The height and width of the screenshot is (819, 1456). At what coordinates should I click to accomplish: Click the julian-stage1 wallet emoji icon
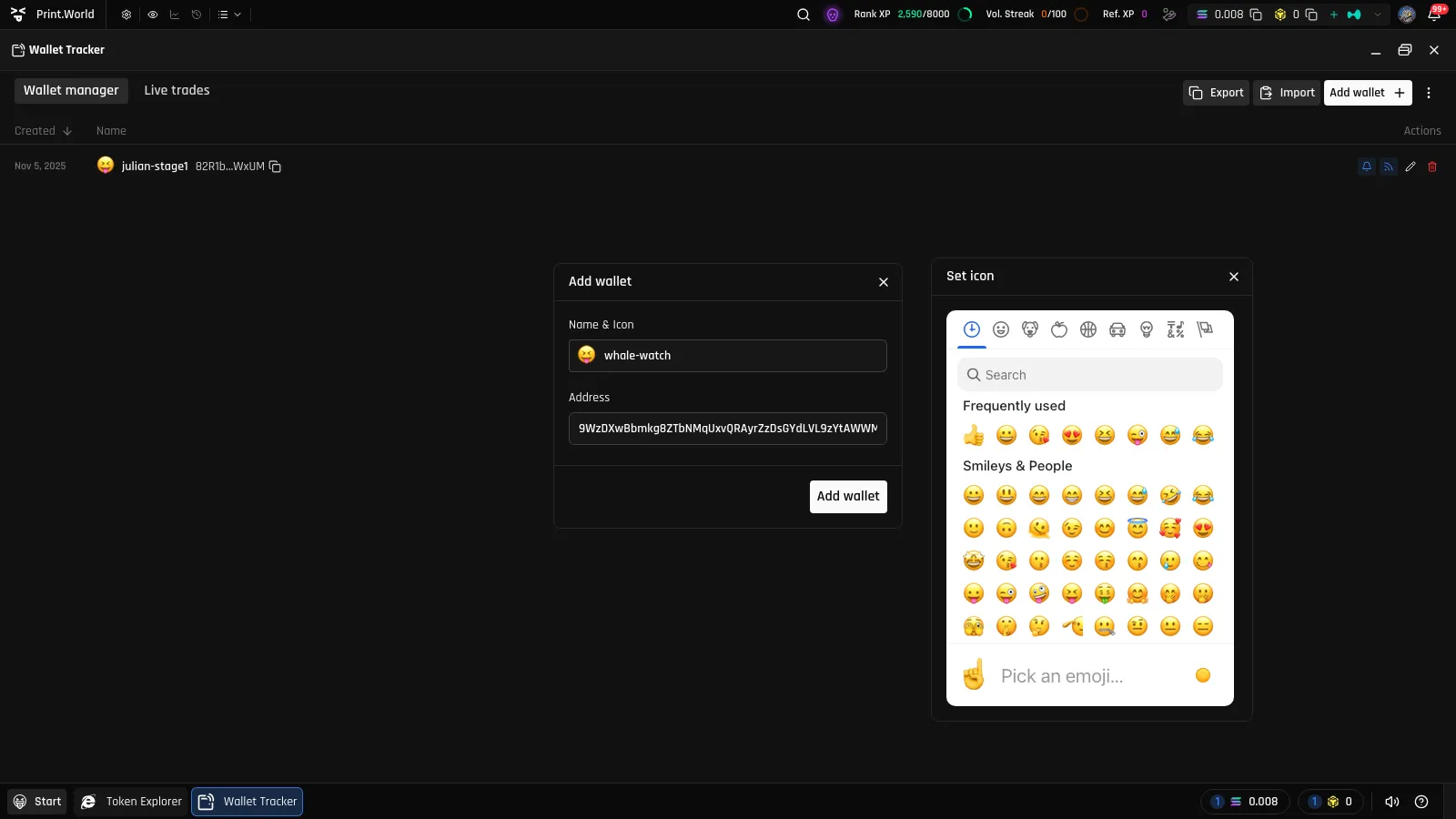coord(106,165)
